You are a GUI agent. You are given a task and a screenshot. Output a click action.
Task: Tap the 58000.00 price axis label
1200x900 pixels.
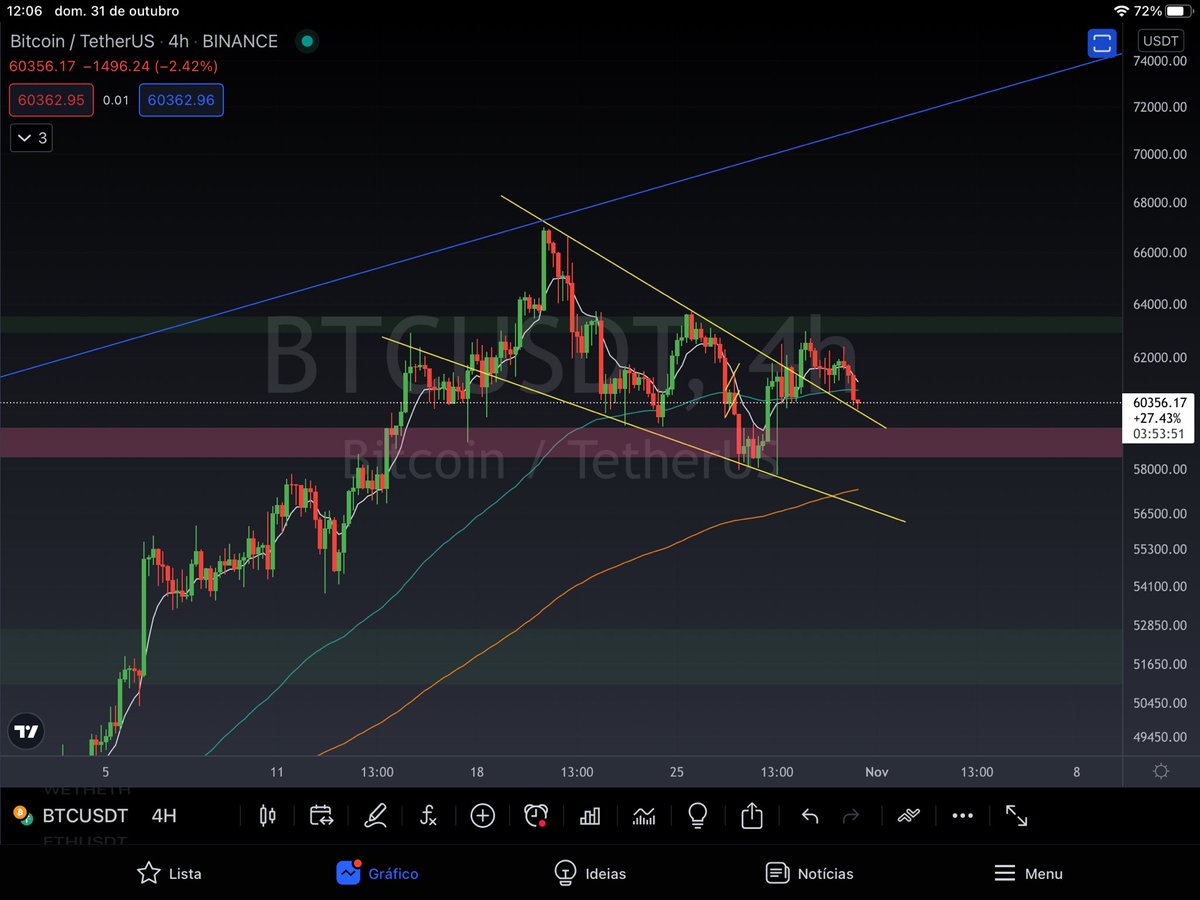(1160, 469)
